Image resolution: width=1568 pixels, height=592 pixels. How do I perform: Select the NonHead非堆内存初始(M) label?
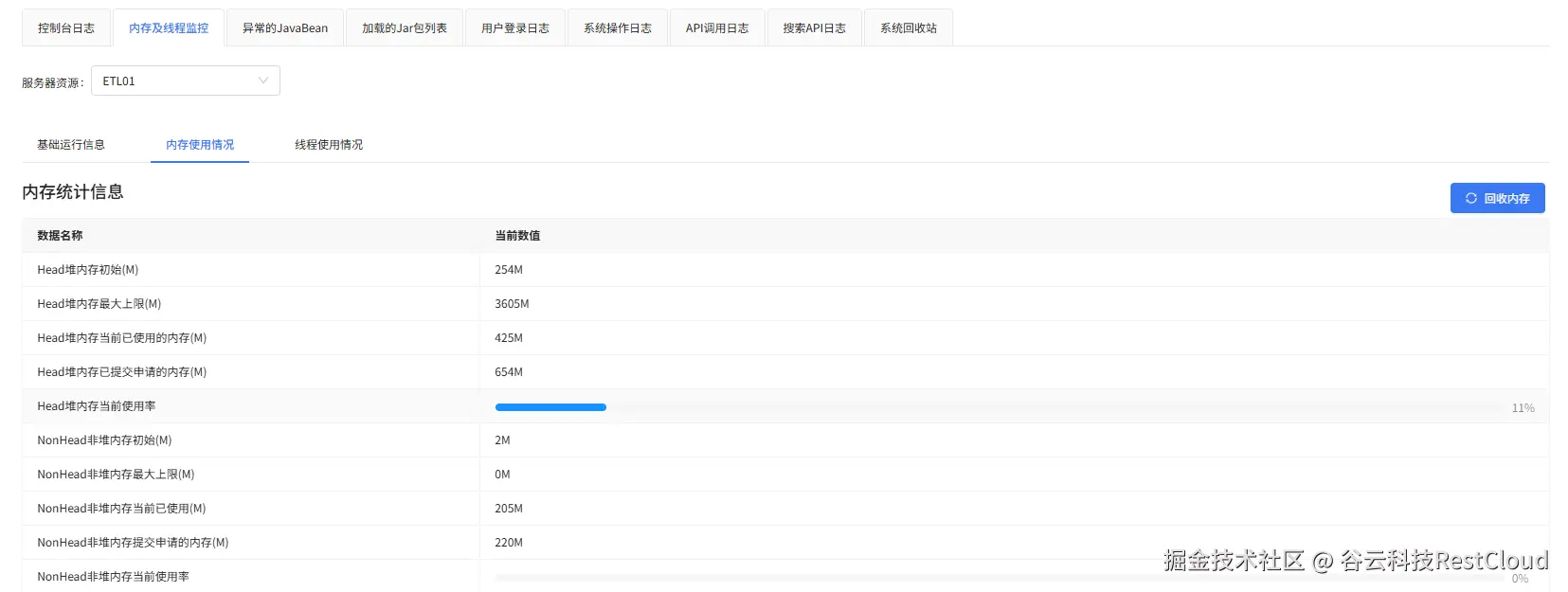104,440
